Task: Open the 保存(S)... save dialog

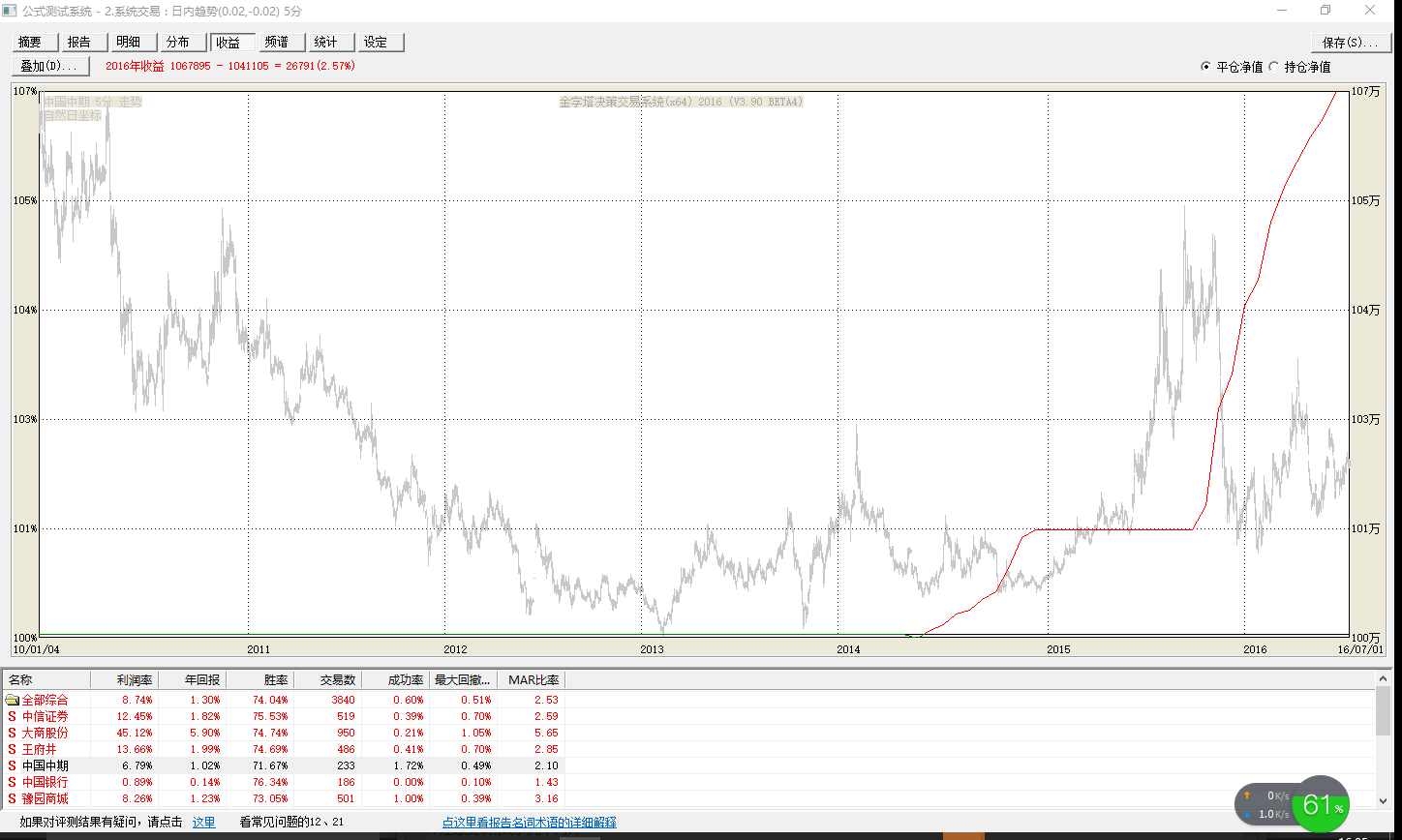Action: pyautogui.click(x=1350, y=43)
